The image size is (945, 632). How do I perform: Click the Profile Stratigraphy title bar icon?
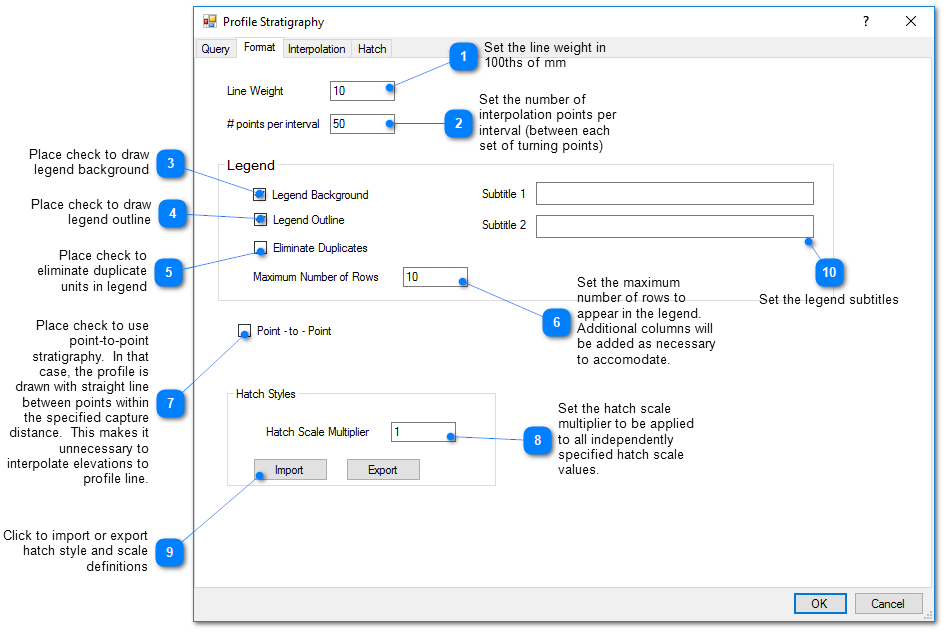coord(210,21)
